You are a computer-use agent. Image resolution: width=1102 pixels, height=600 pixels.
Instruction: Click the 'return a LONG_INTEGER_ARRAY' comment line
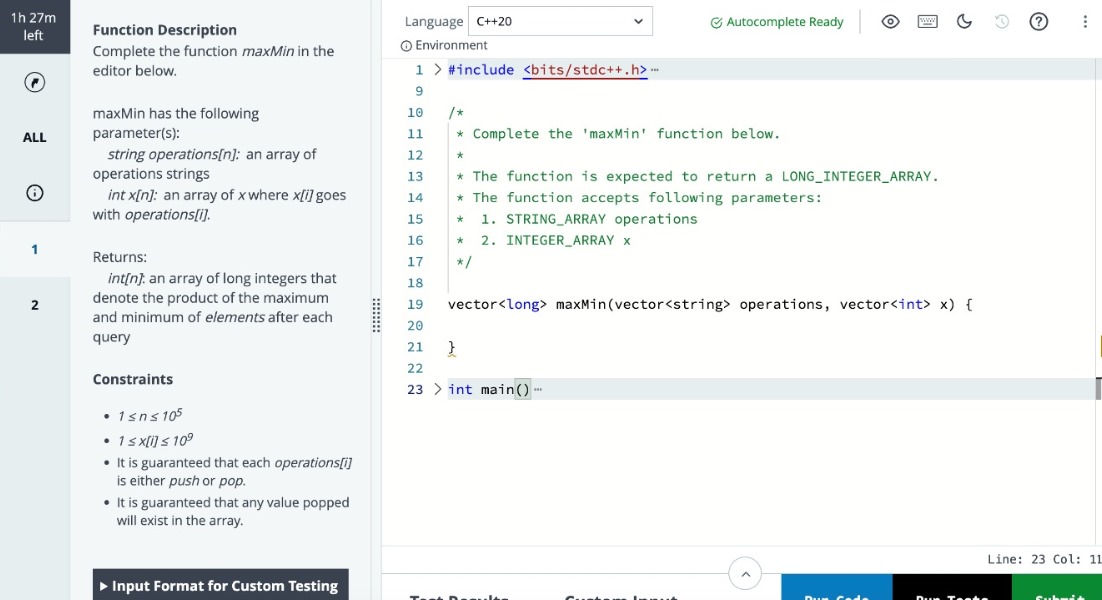tap(697, 176)
